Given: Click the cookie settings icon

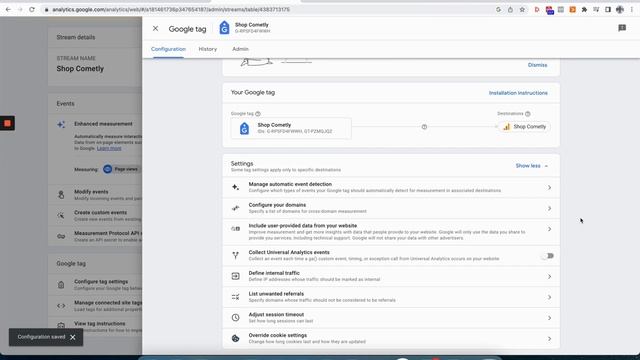Looking at the screenshot, I should pos(236,338).
